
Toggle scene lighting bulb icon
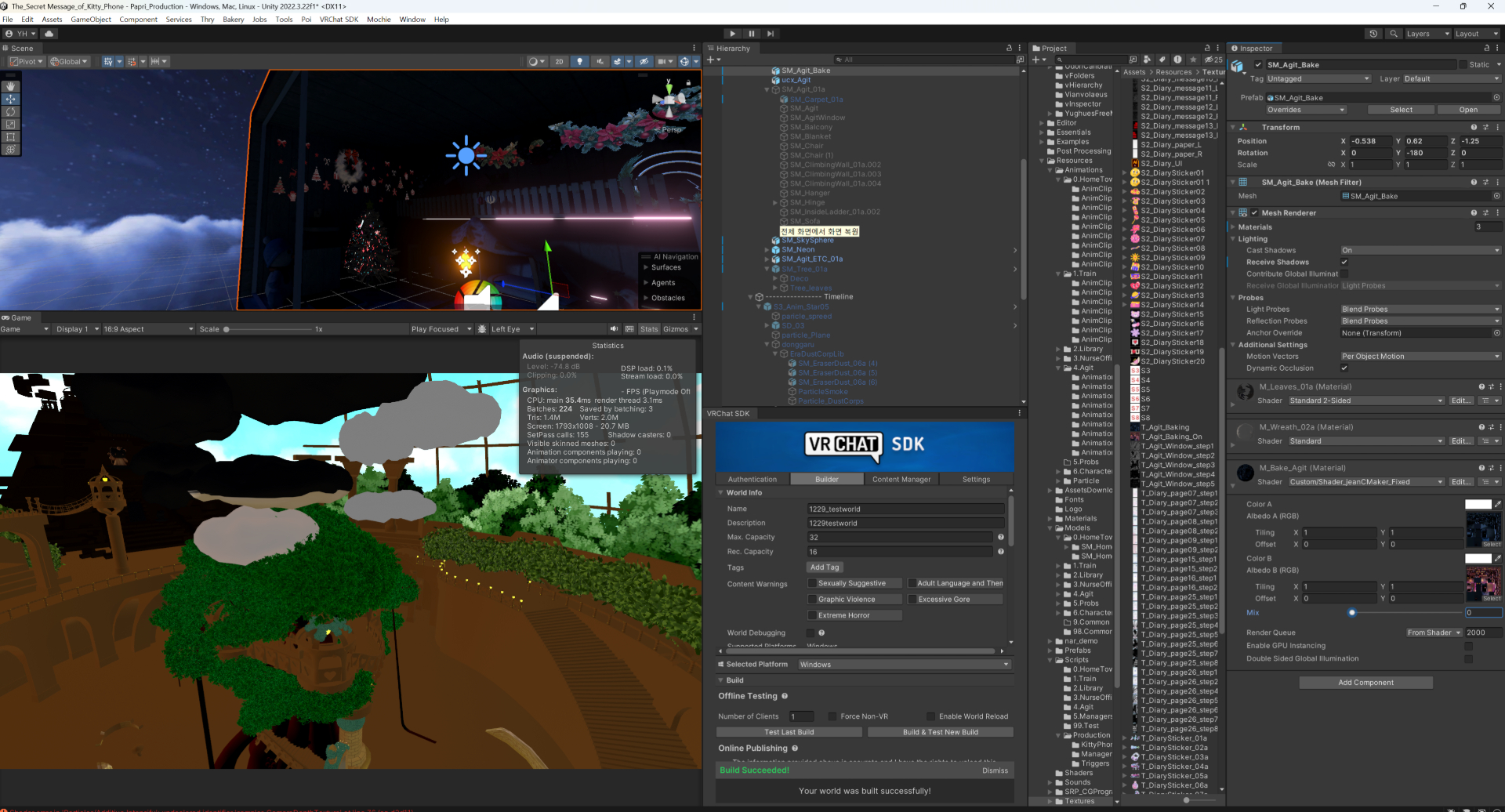(x=579, y=62)
